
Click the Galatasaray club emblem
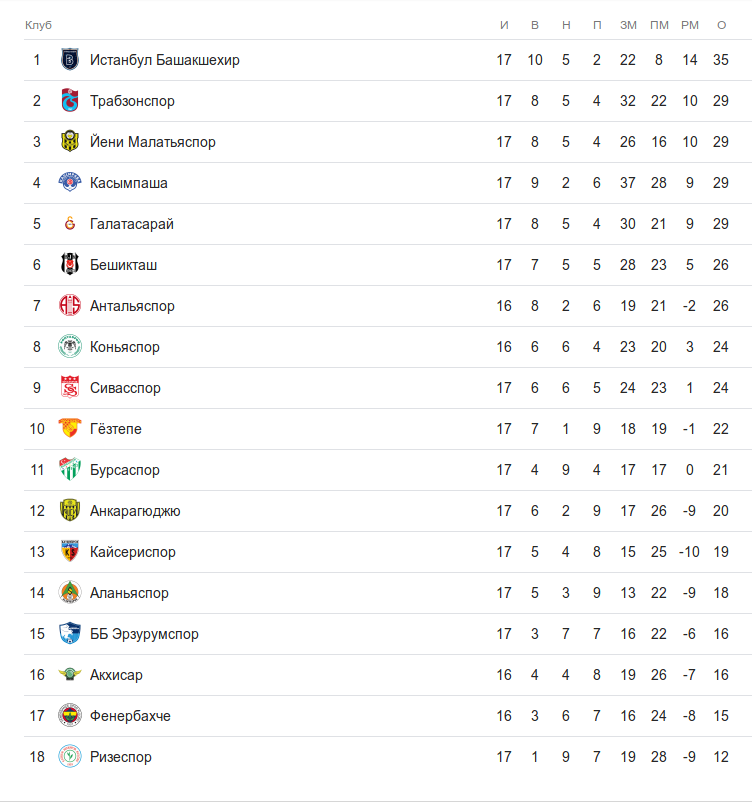[70, 224]
